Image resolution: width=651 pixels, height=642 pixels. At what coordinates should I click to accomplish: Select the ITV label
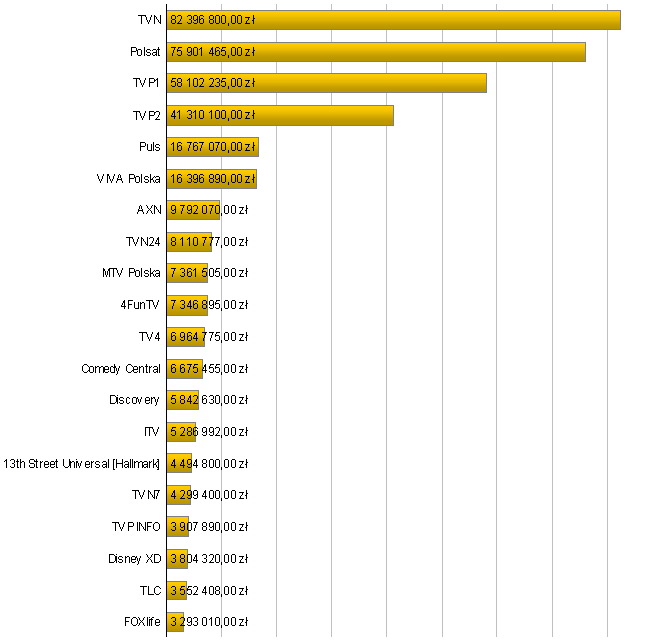[x=152, y=432]
